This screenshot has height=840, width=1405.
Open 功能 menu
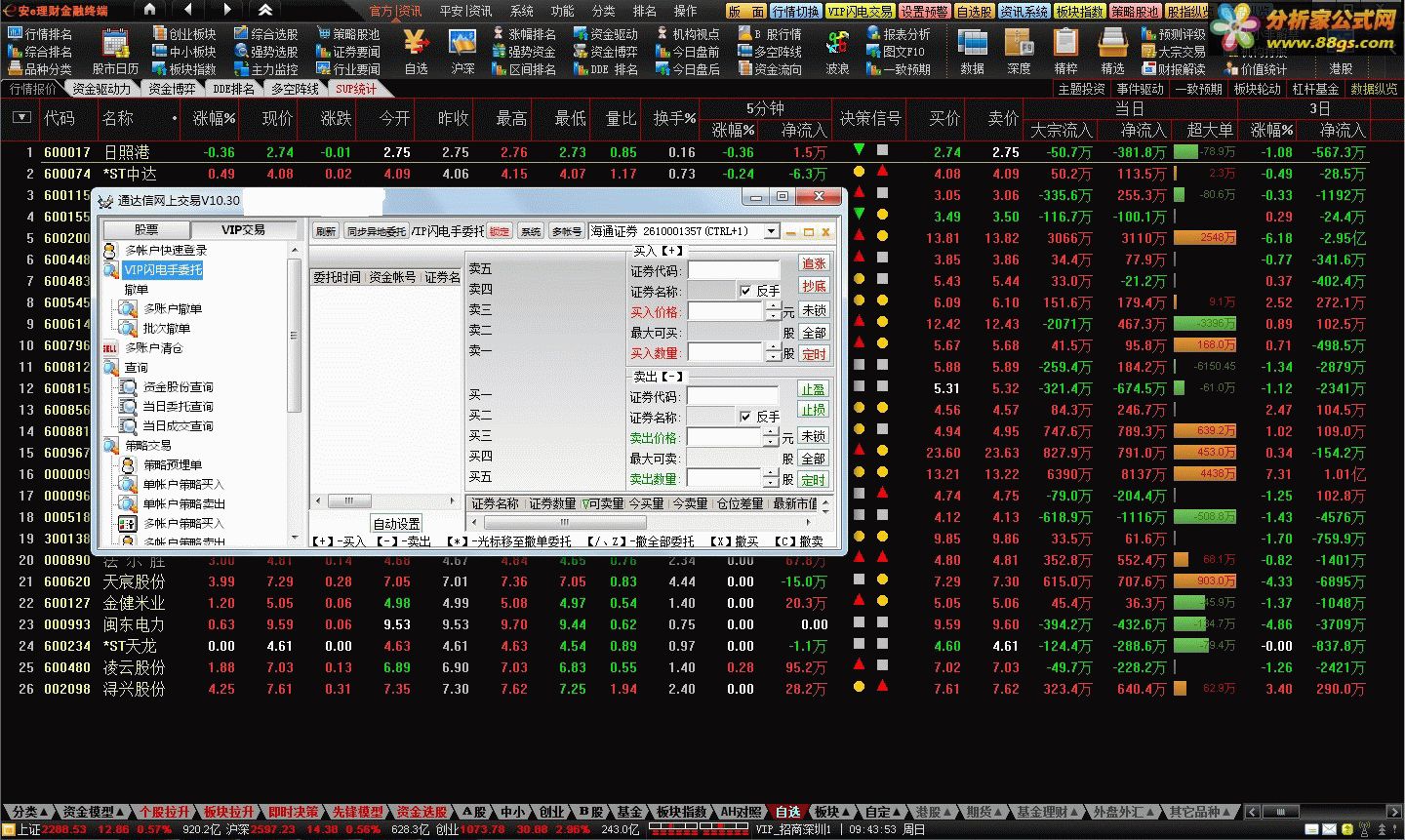coord(563,11)
